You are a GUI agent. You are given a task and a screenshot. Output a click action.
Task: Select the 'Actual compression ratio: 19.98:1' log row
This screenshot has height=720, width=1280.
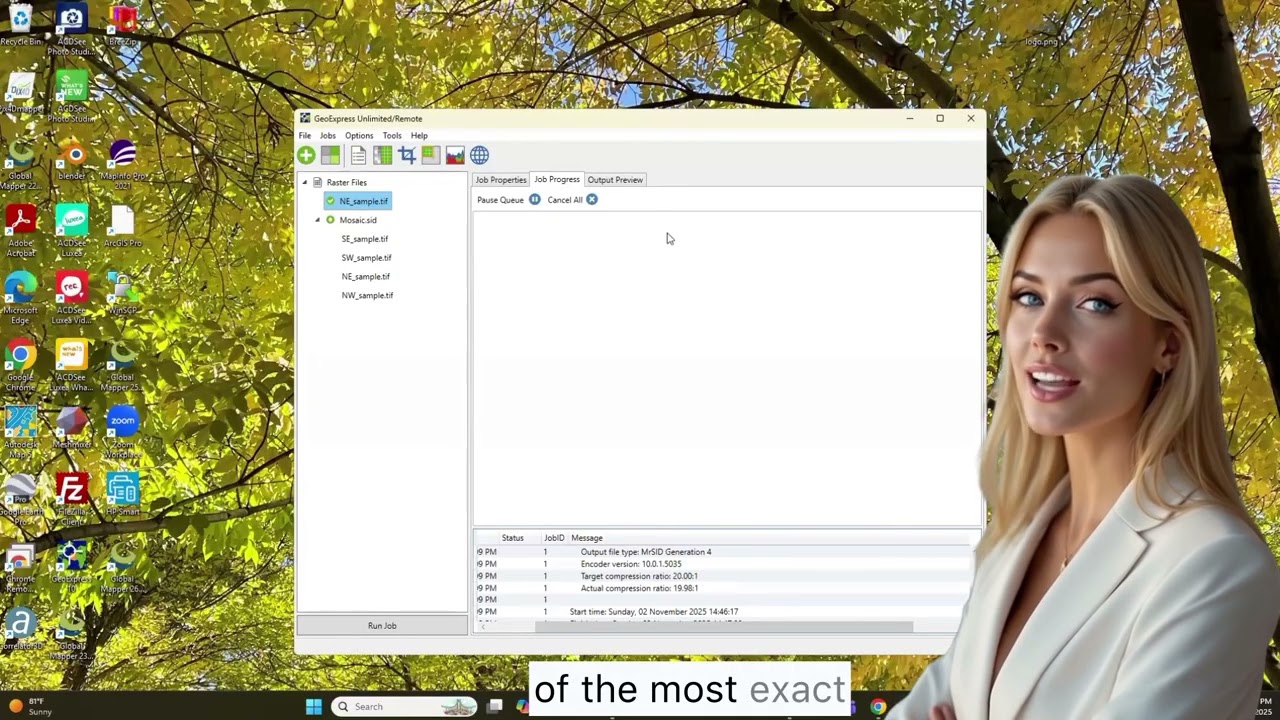coord(724,588)
